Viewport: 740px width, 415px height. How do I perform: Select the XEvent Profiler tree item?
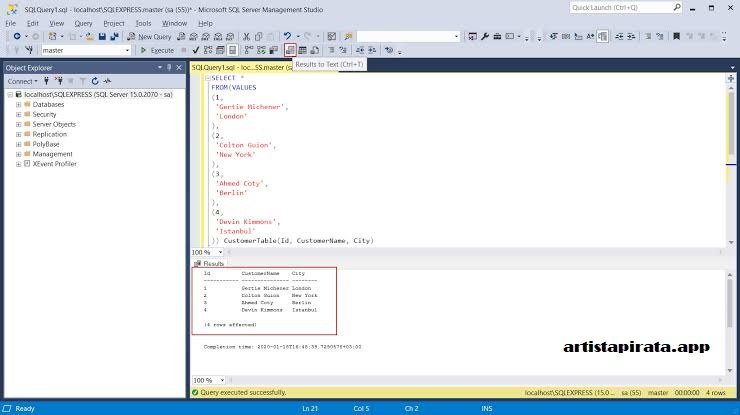coord(54,164)
